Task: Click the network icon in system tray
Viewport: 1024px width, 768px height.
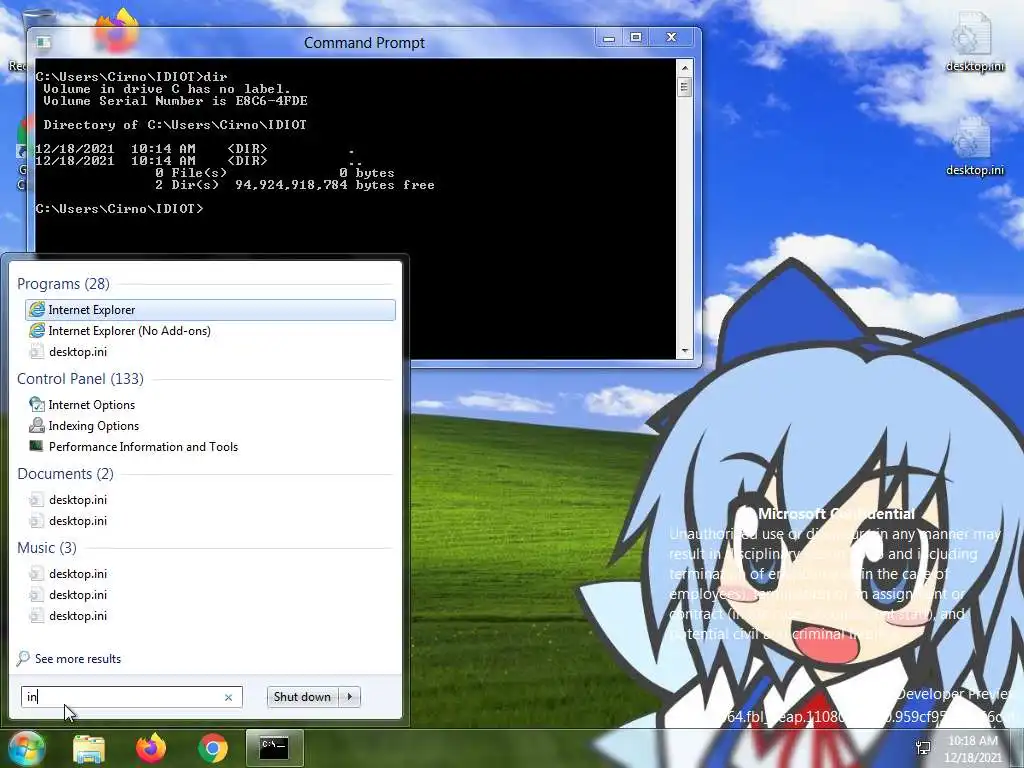Action: pyautogui.click(x=923, y=748)
